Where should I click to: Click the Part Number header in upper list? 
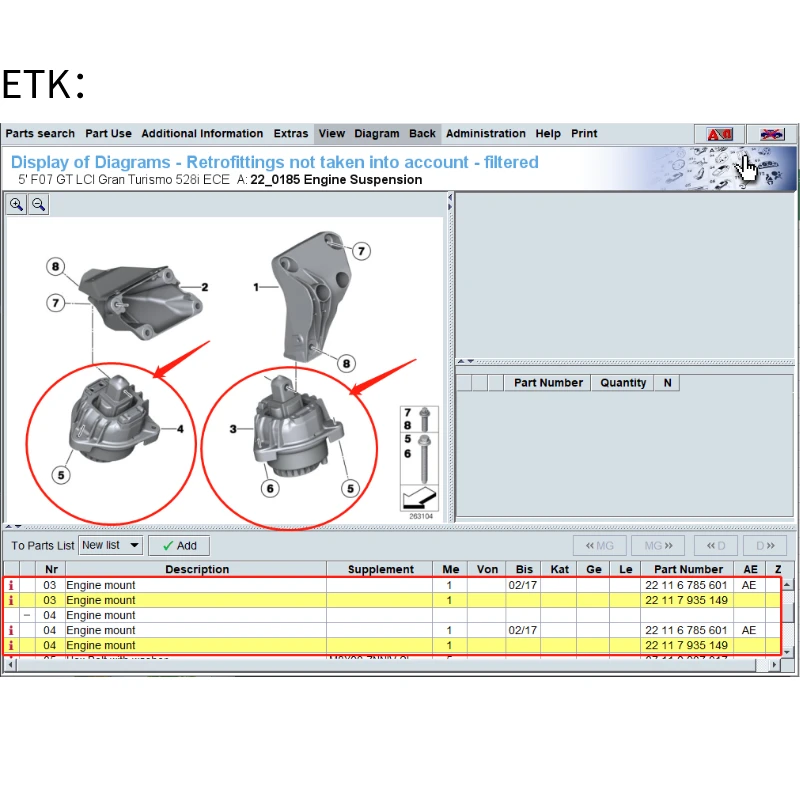point(548,383)
